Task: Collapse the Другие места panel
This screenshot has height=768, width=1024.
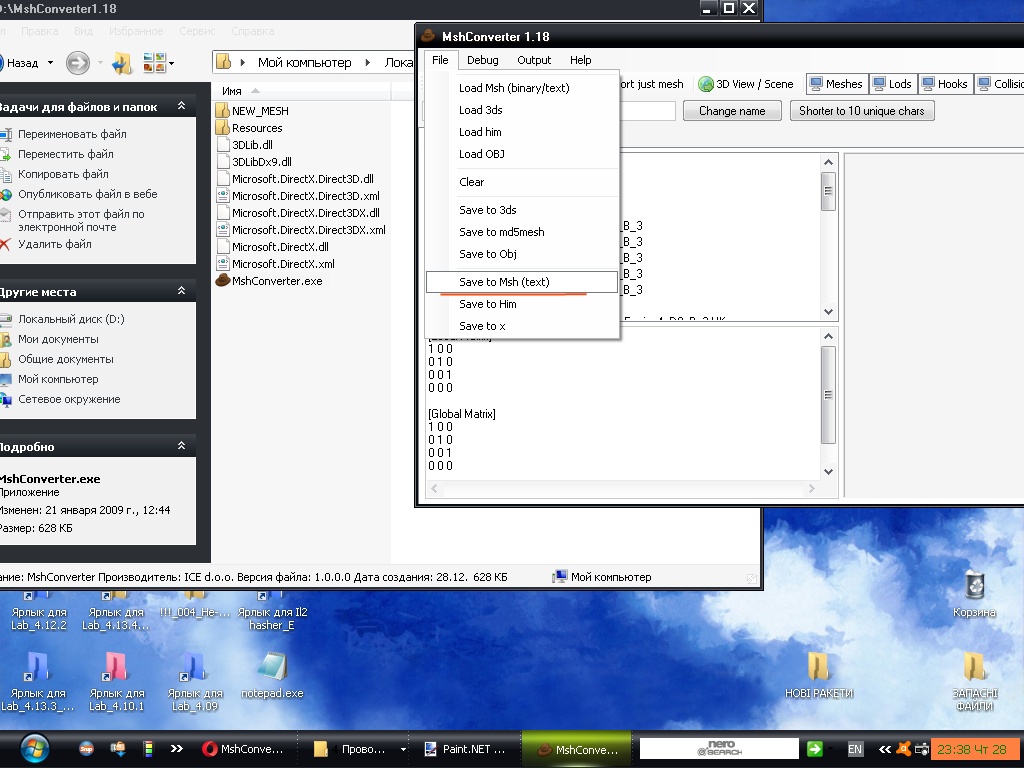Action: (181, 291)
